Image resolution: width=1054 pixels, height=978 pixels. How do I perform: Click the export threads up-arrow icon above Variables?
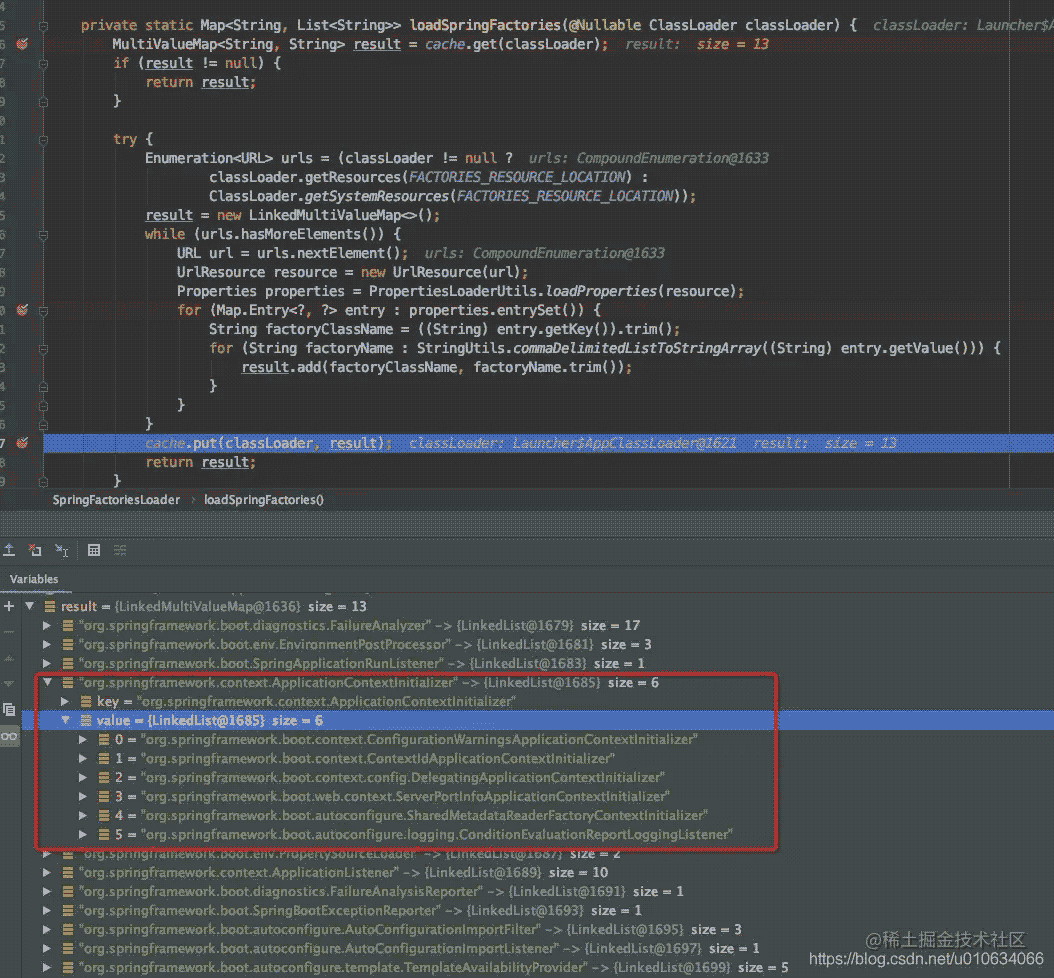[x=9, y=549]
